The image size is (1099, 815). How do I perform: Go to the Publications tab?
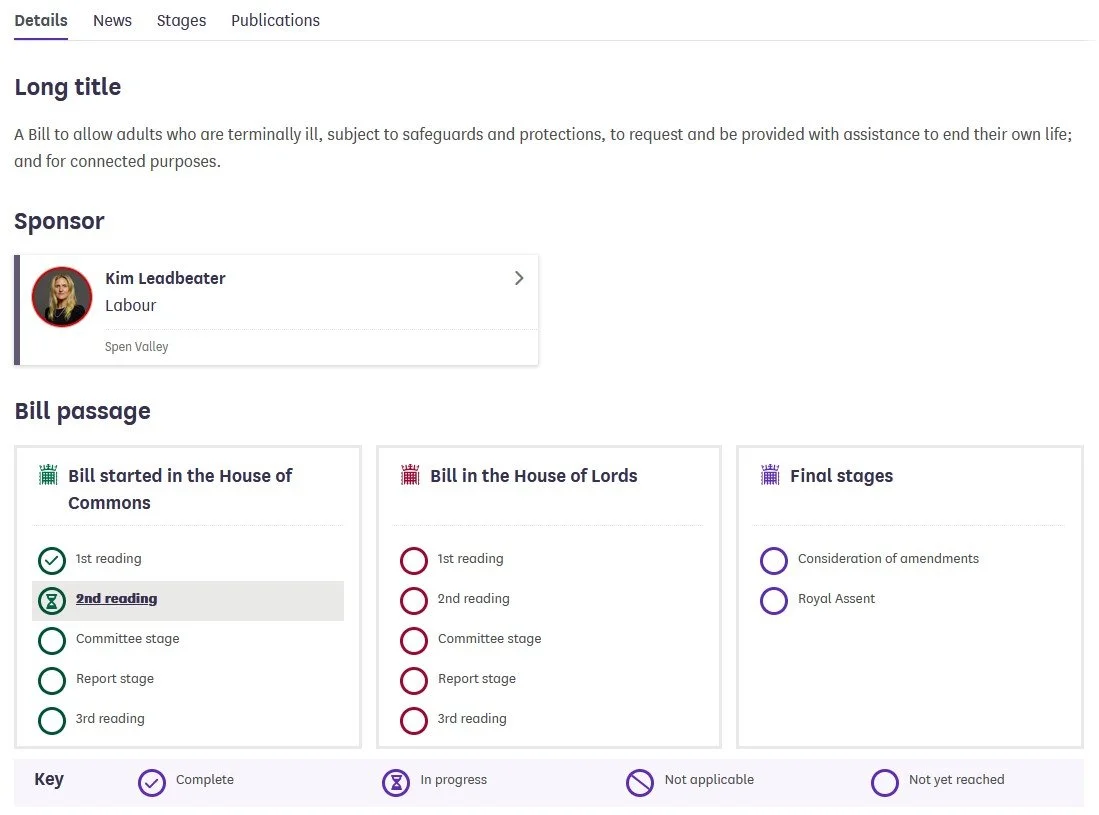tap(275, 20)
